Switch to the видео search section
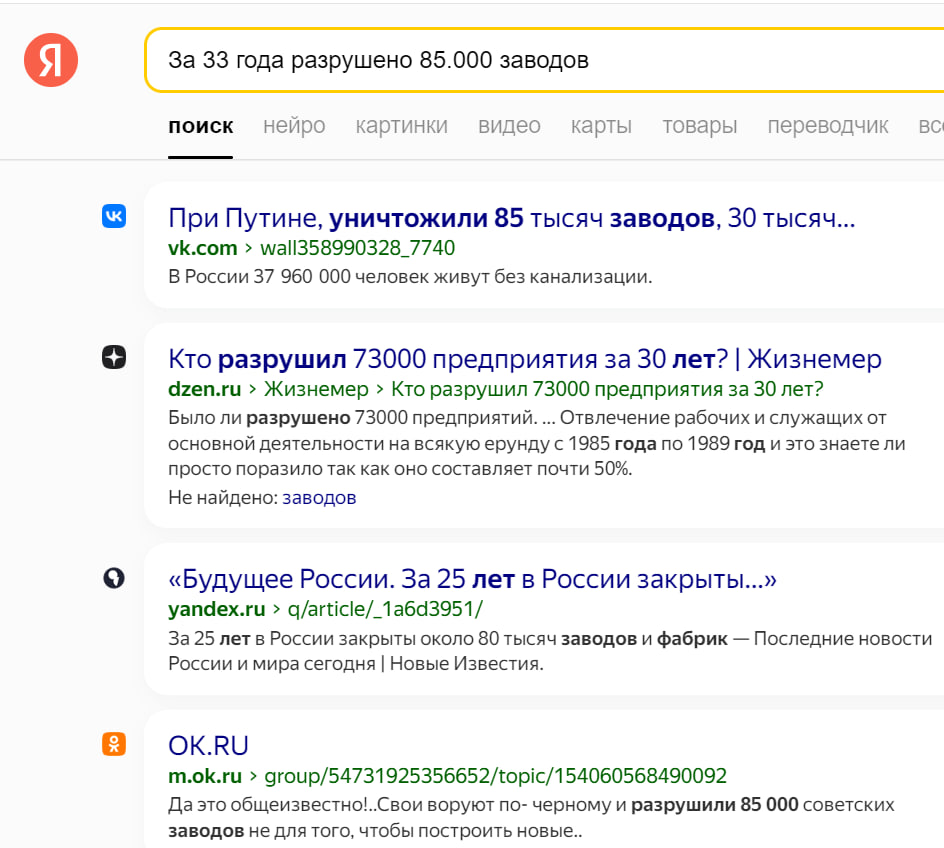Screen dimensions: 944x848 point(509,126)
